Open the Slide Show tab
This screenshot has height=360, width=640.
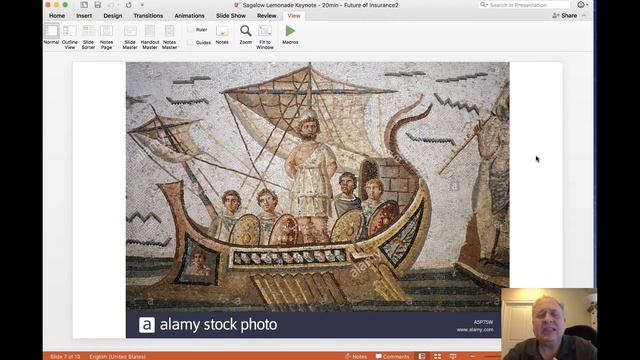pos(231,16)
